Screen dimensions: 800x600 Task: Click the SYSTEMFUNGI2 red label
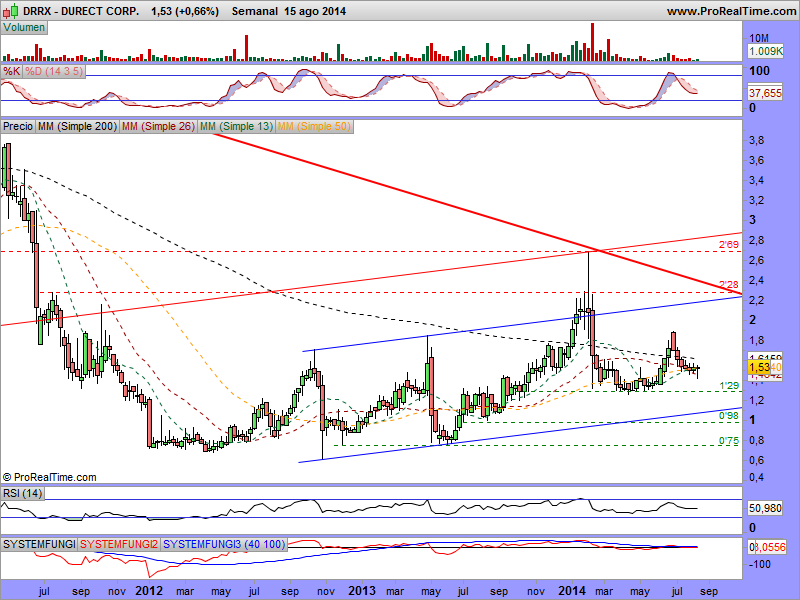pos(118,544)
